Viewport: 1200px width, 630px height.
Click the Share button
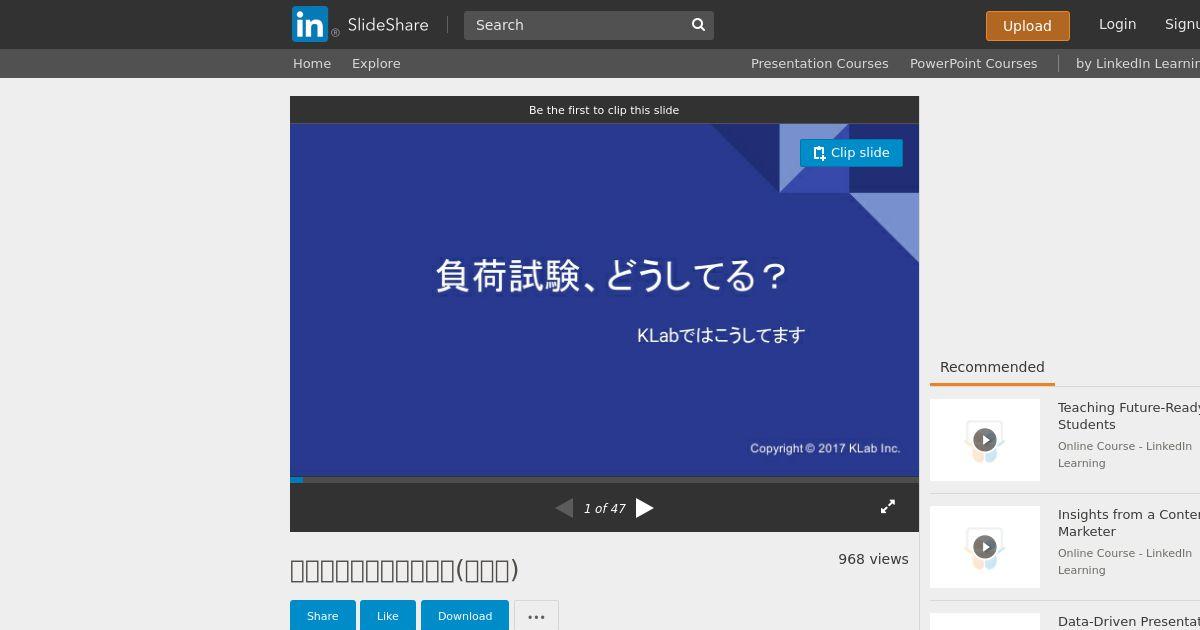point(323,616)
